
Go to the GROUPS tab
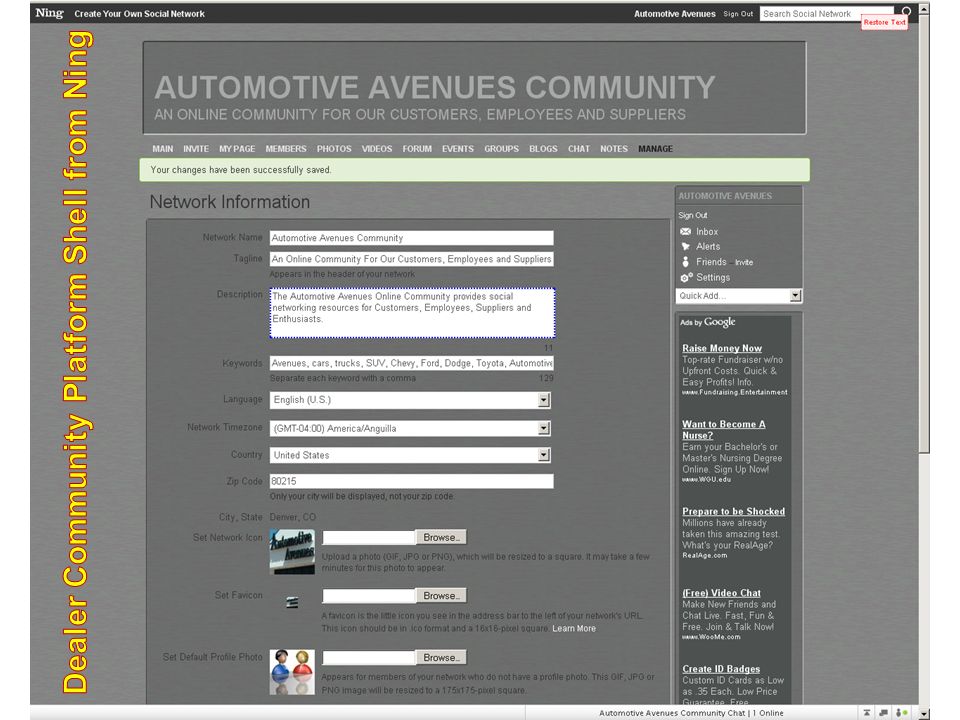[501, 149]
